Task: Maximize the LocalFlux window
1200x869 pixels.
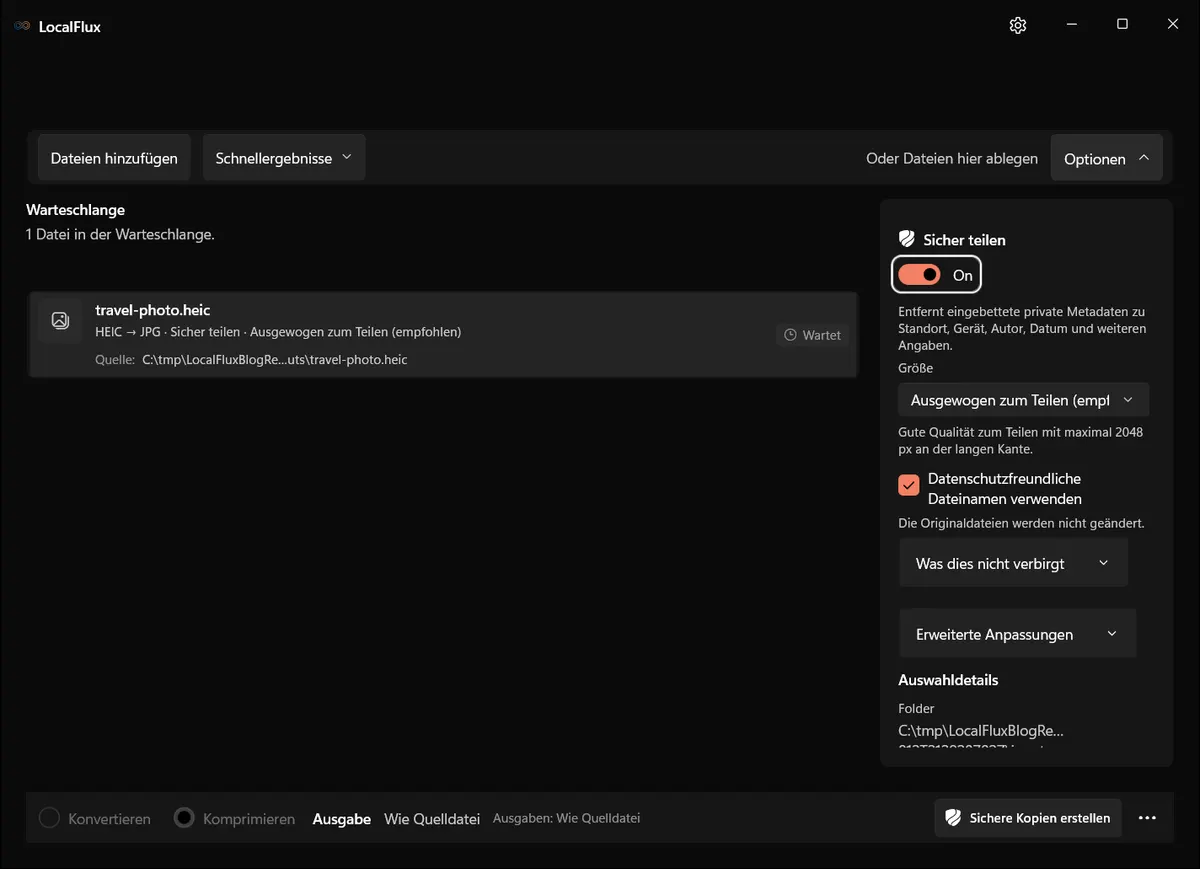Action: click(x=1122, y=25)
